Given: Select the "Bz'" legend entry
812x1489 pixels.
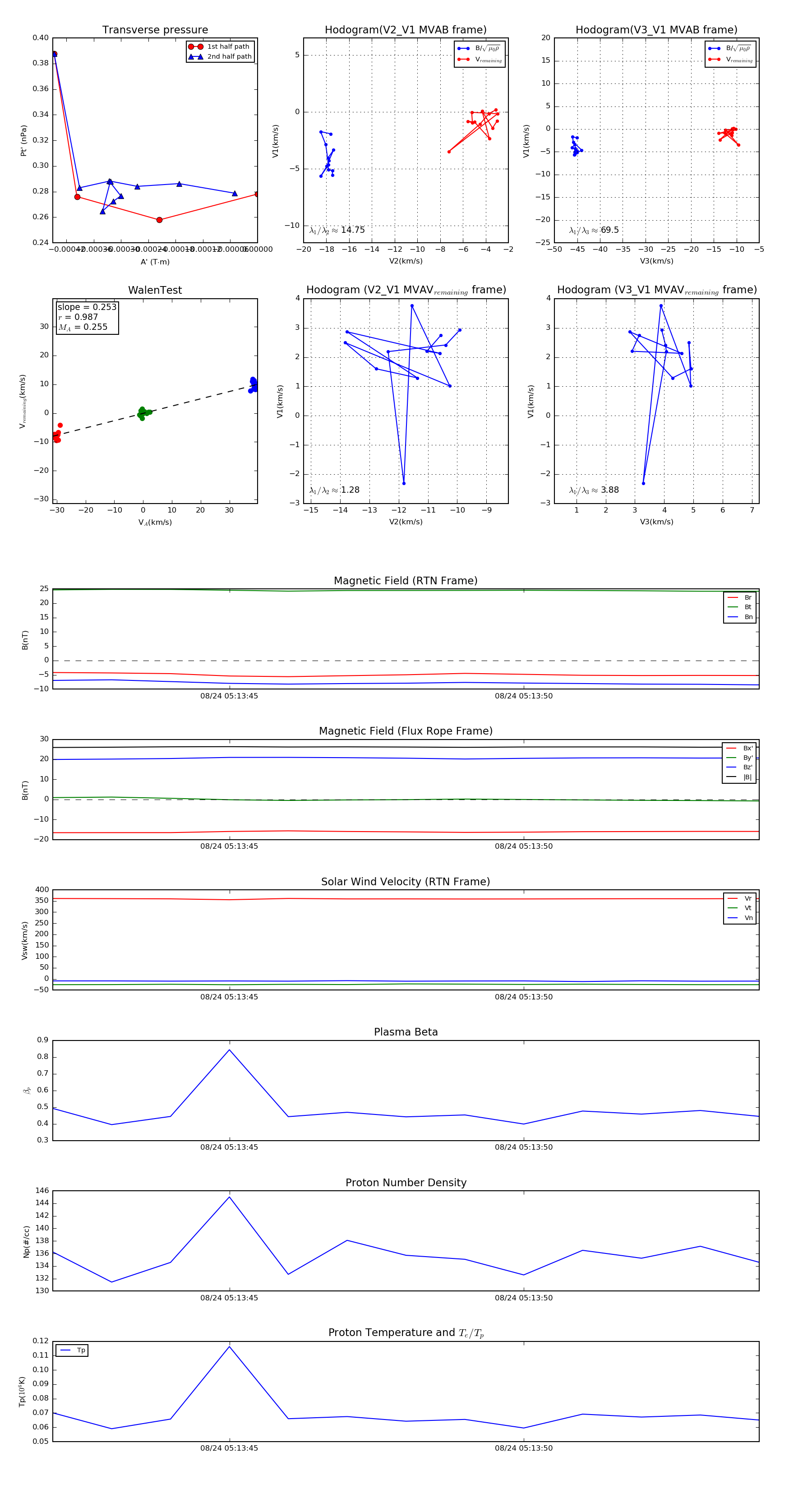Looking at the screenshot, I should [x=739, y=768].
